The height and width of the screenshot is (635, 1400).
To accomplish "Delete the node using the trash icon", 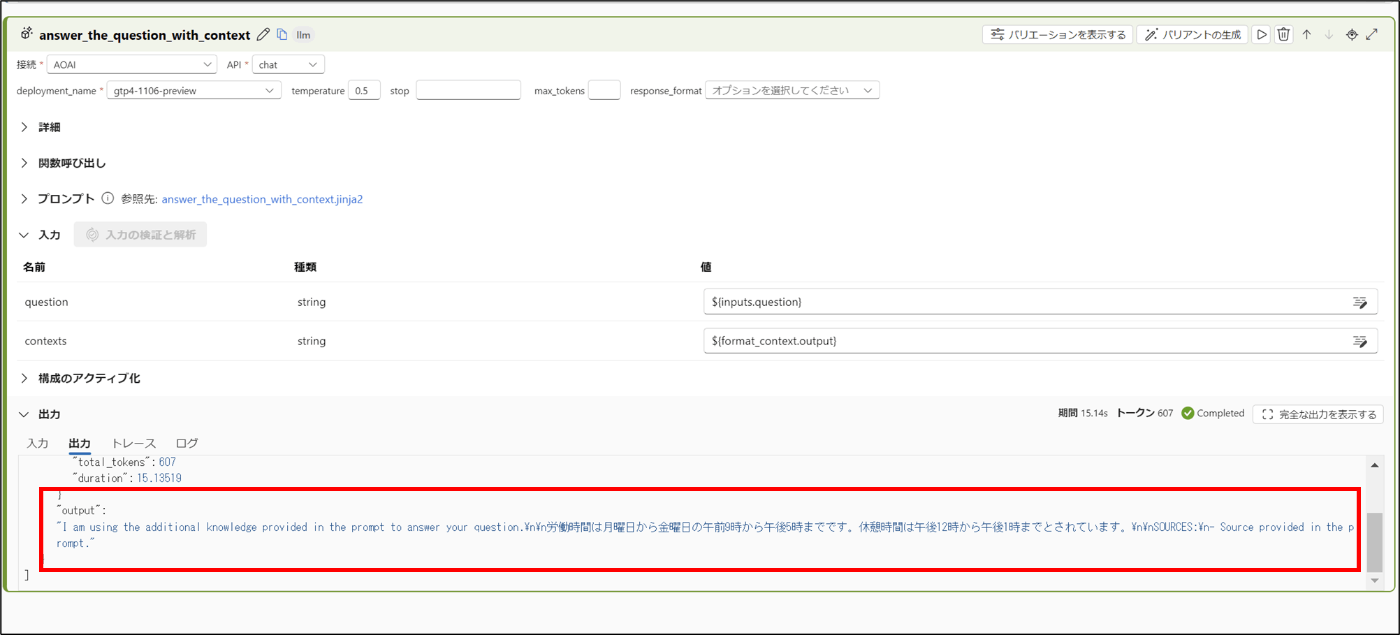I will (x=1284, y=34).
